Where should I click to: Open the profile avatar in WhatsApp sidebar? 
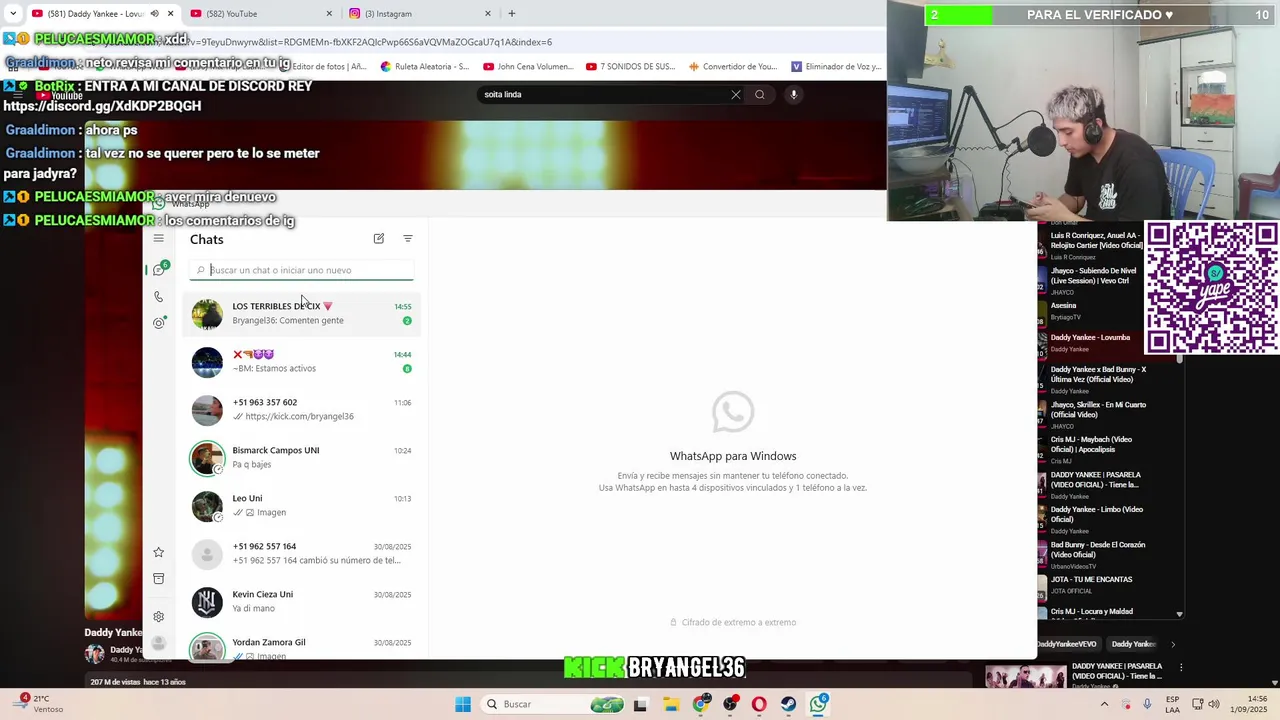pyautogui.click(x=158, y=643)
